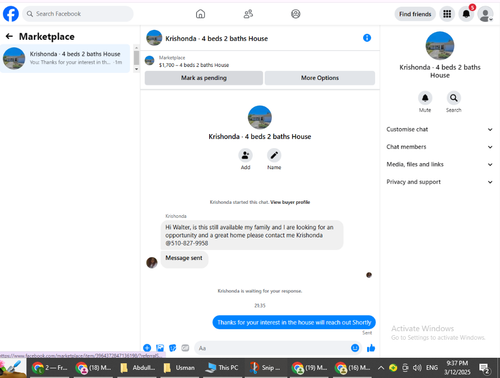Image resolution: width=500 pixels, height=378 pixels.
Task: Click the large listing picture in right panel
Action: coord(440,46)
